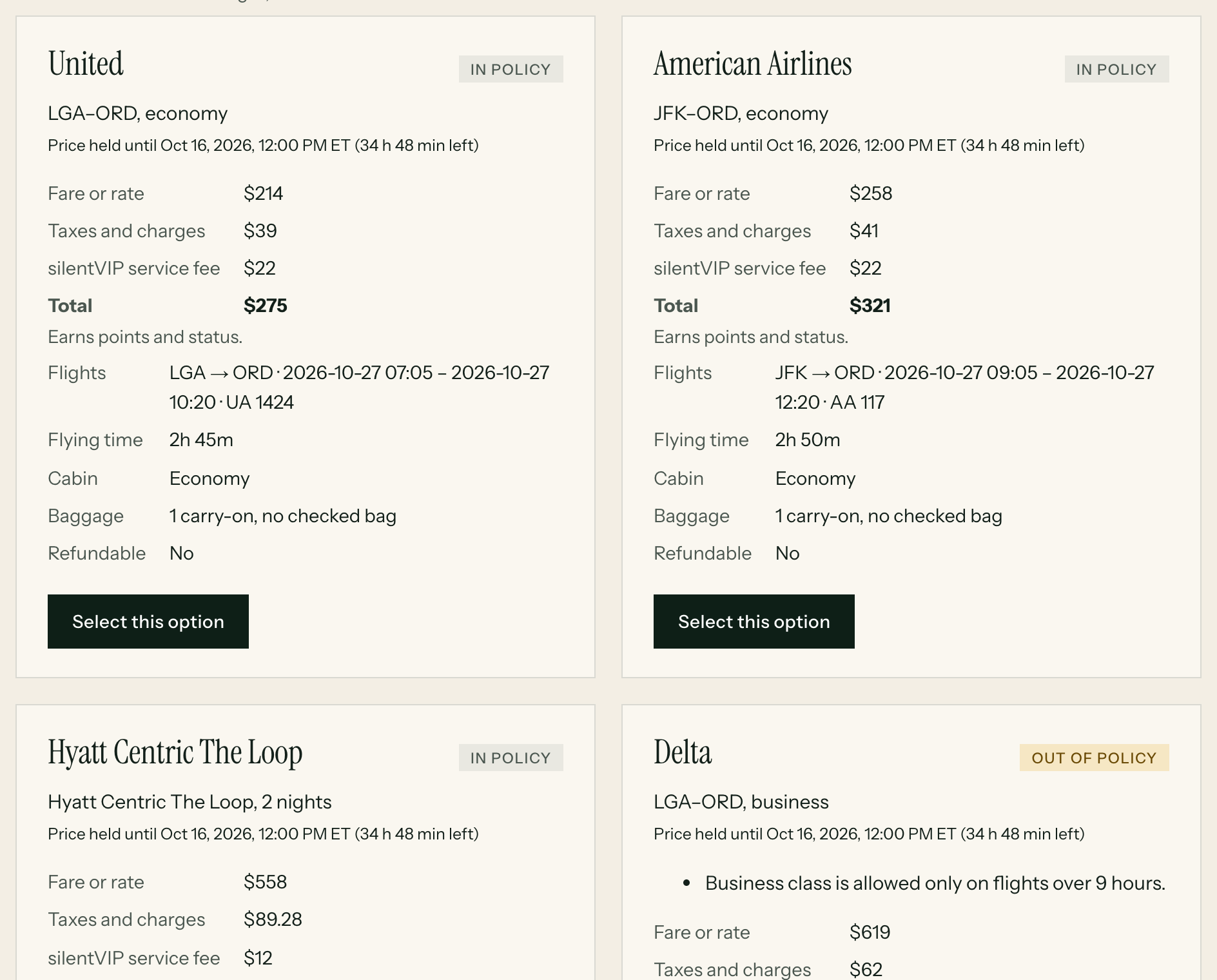1217x980 pixels.
Task: Click the OUT OF POLICY badge on Delta
Action: click(1095, 758)
